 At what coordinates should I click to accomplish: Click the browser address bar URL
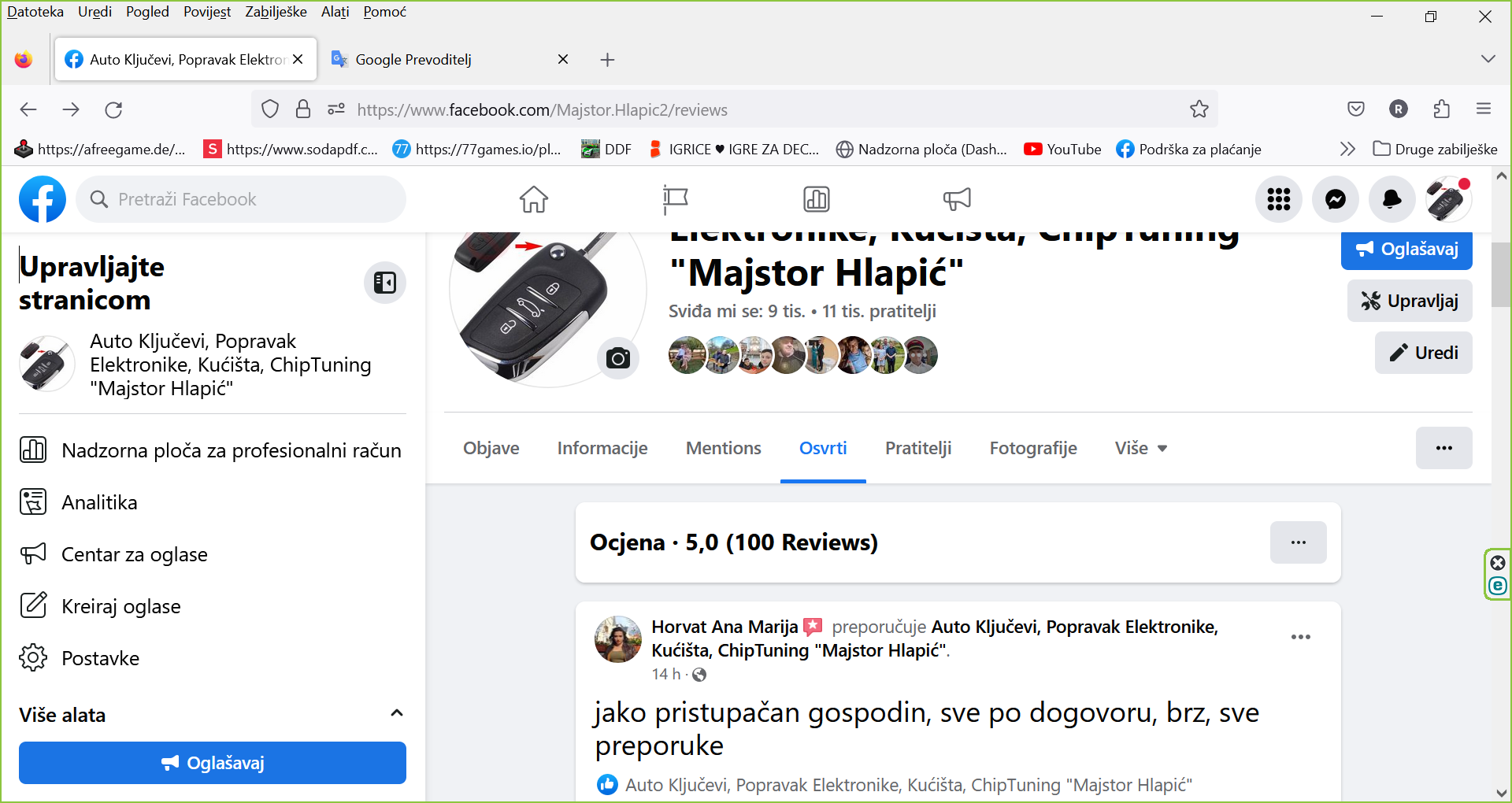click(542, 109)
